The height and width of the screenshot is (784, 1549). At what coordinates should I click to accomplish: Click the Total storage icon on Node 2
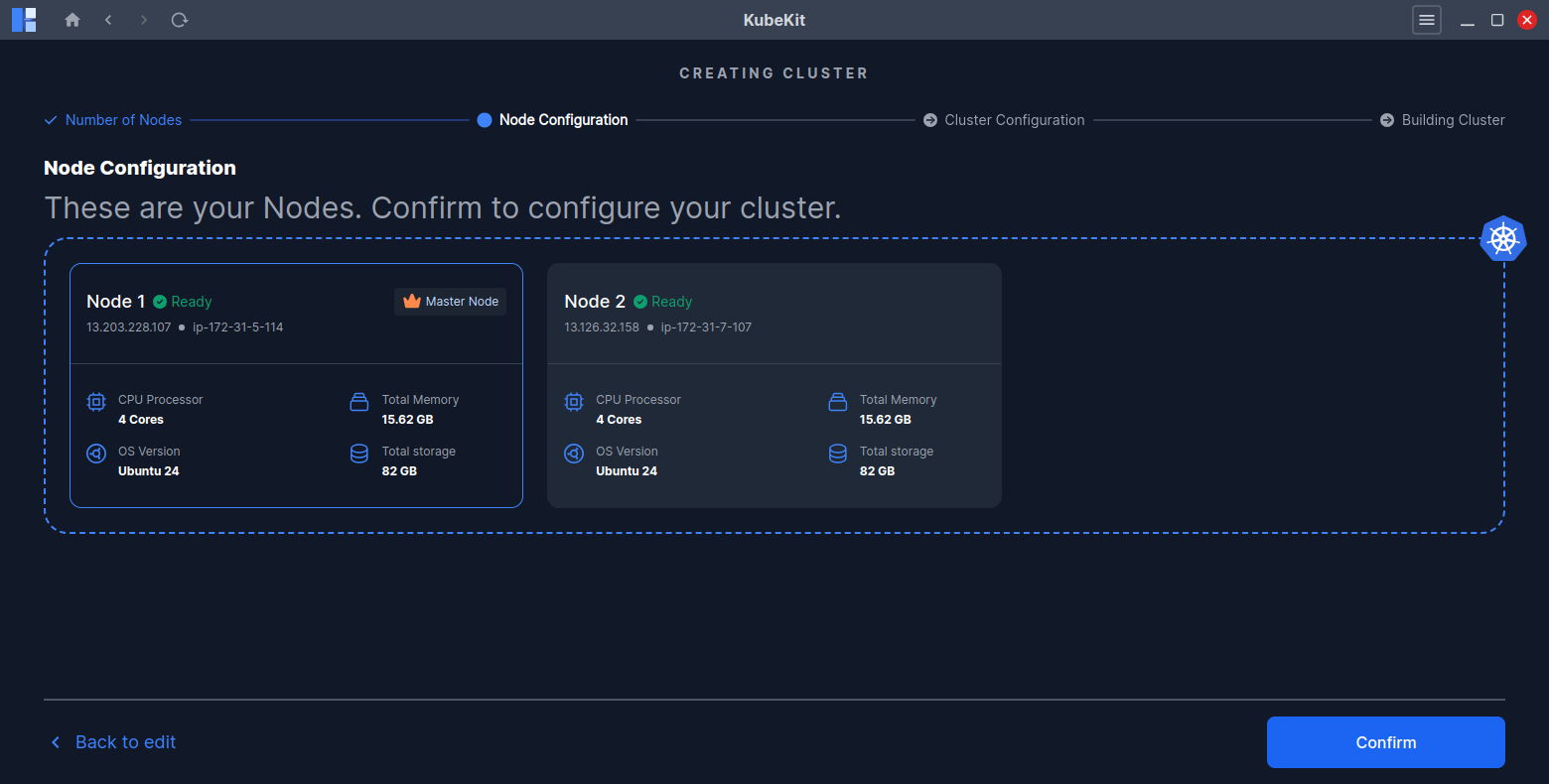click(837, 454)
